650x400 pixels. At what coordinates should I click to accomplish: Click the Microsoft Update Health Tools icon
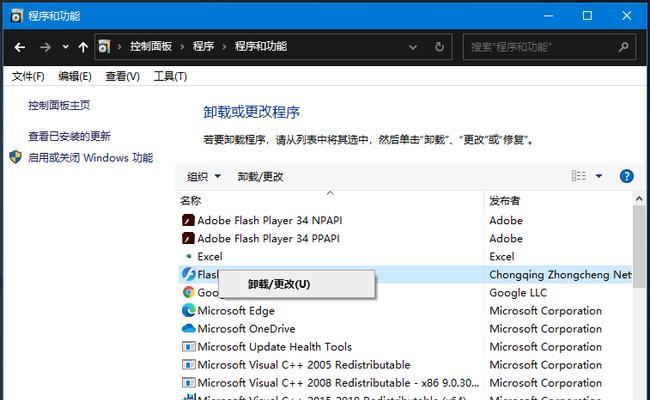[x=189, y=347]
